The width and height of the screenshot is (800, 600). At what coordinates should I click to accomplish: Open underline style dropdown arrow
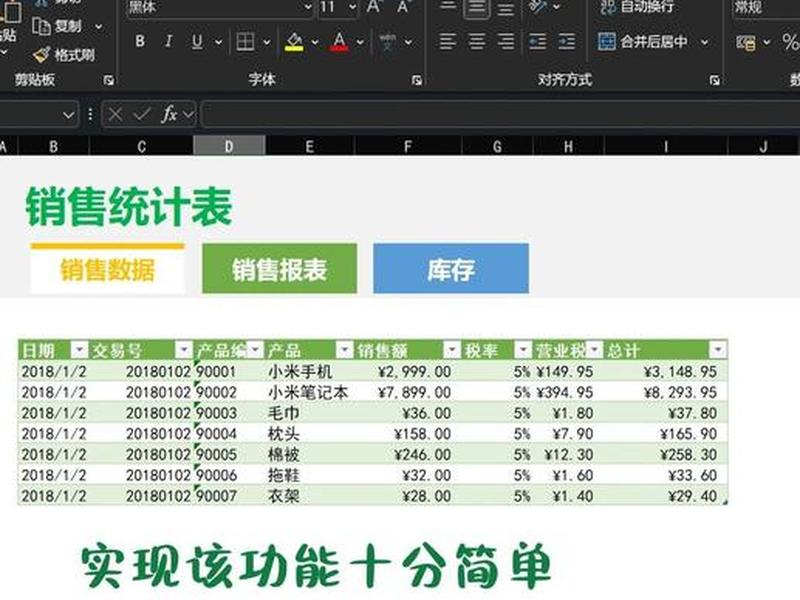coord(218,42)
